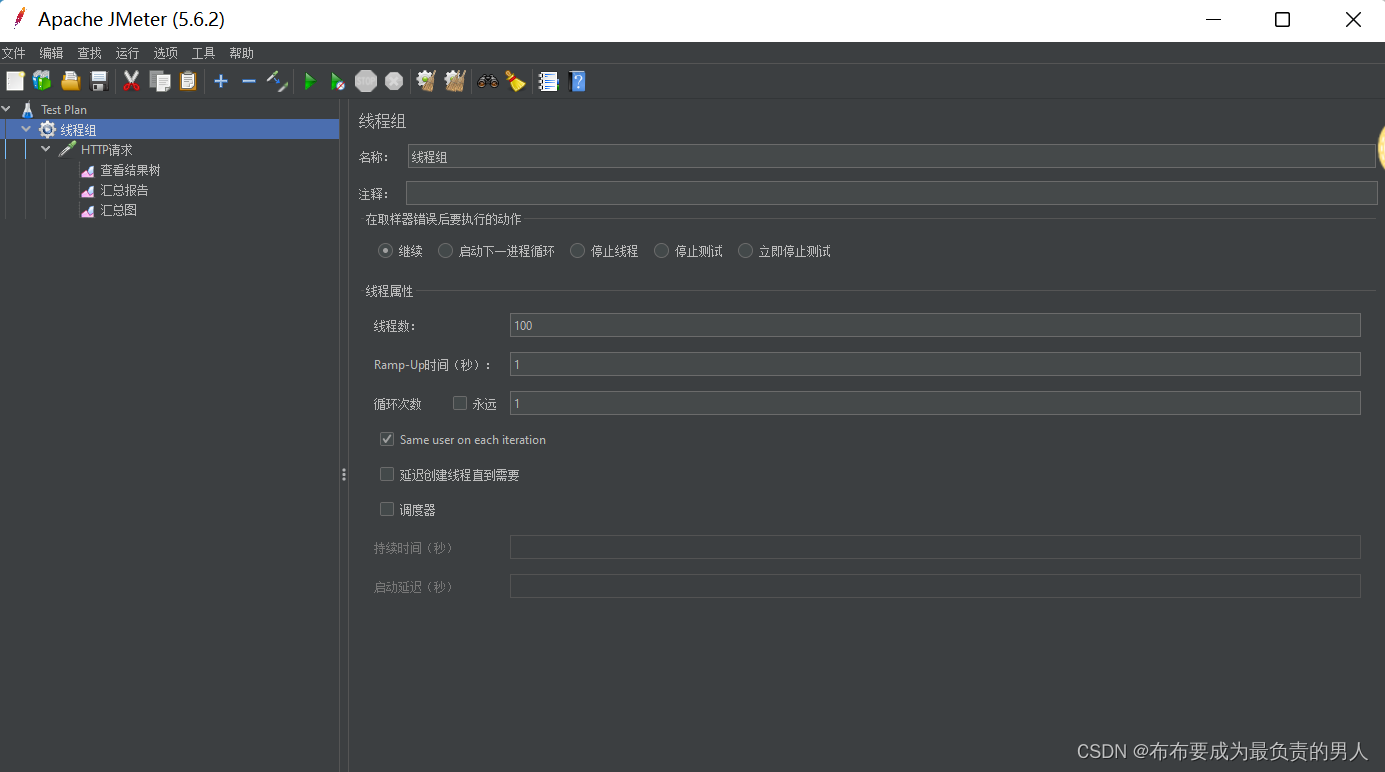Click the Clear All double-broom icon
Screen dimensions: 1385x772
pyautogui.click(x=455, y=81)
